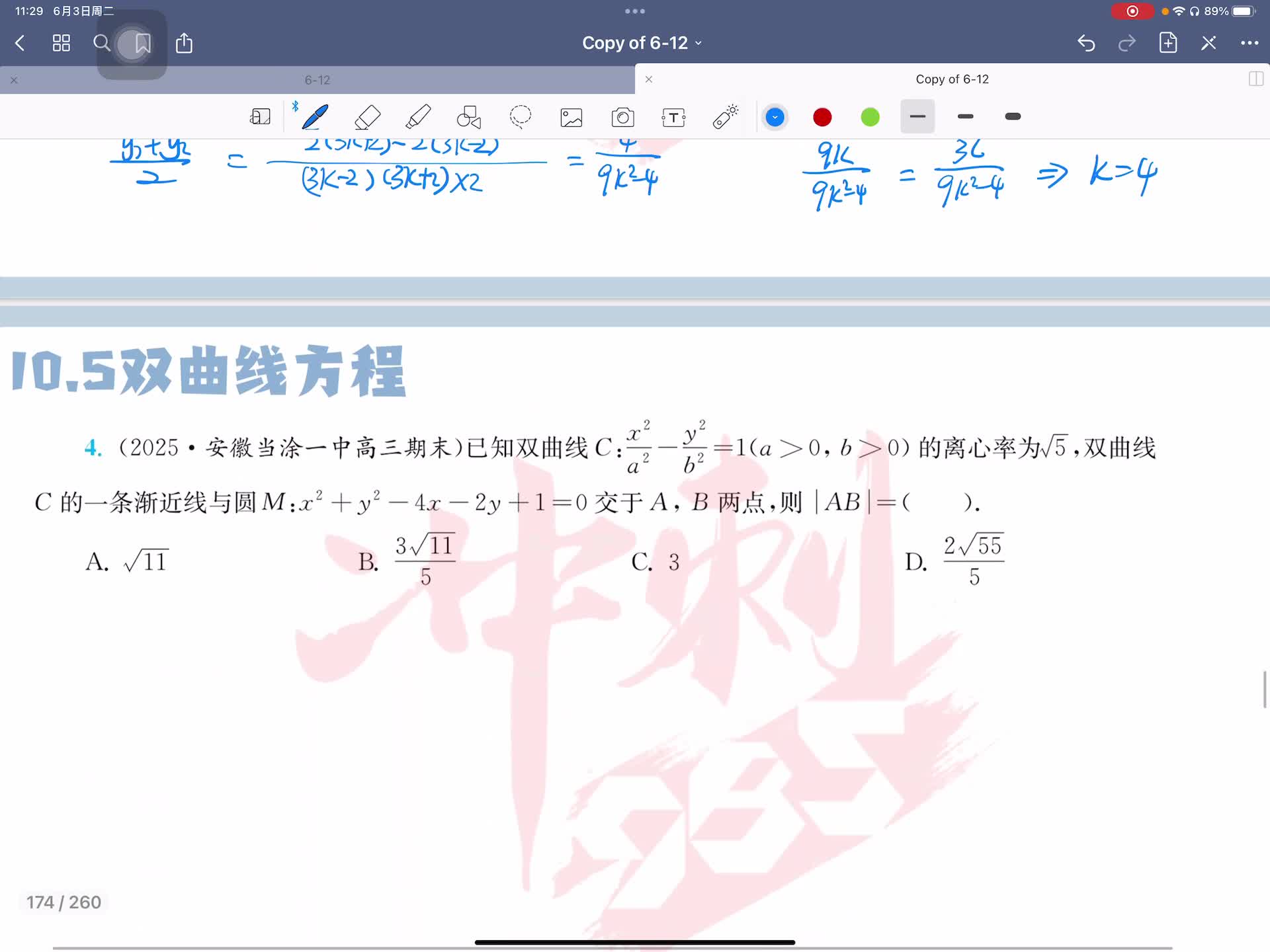
Task: Undo the last stroke
Action: pyautogui.click(x=1086, y=43)
